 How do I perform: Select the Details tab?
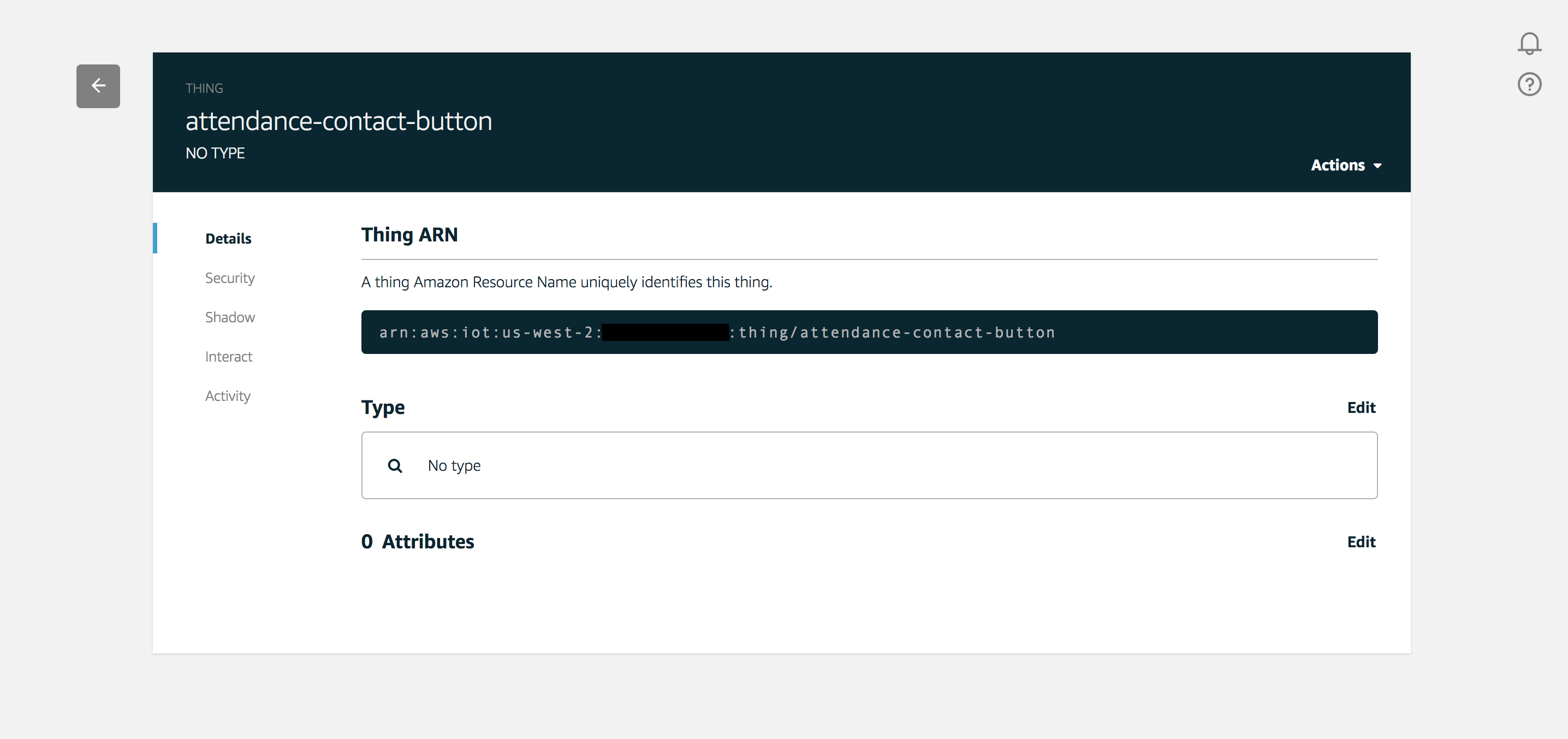click(228, 238)
